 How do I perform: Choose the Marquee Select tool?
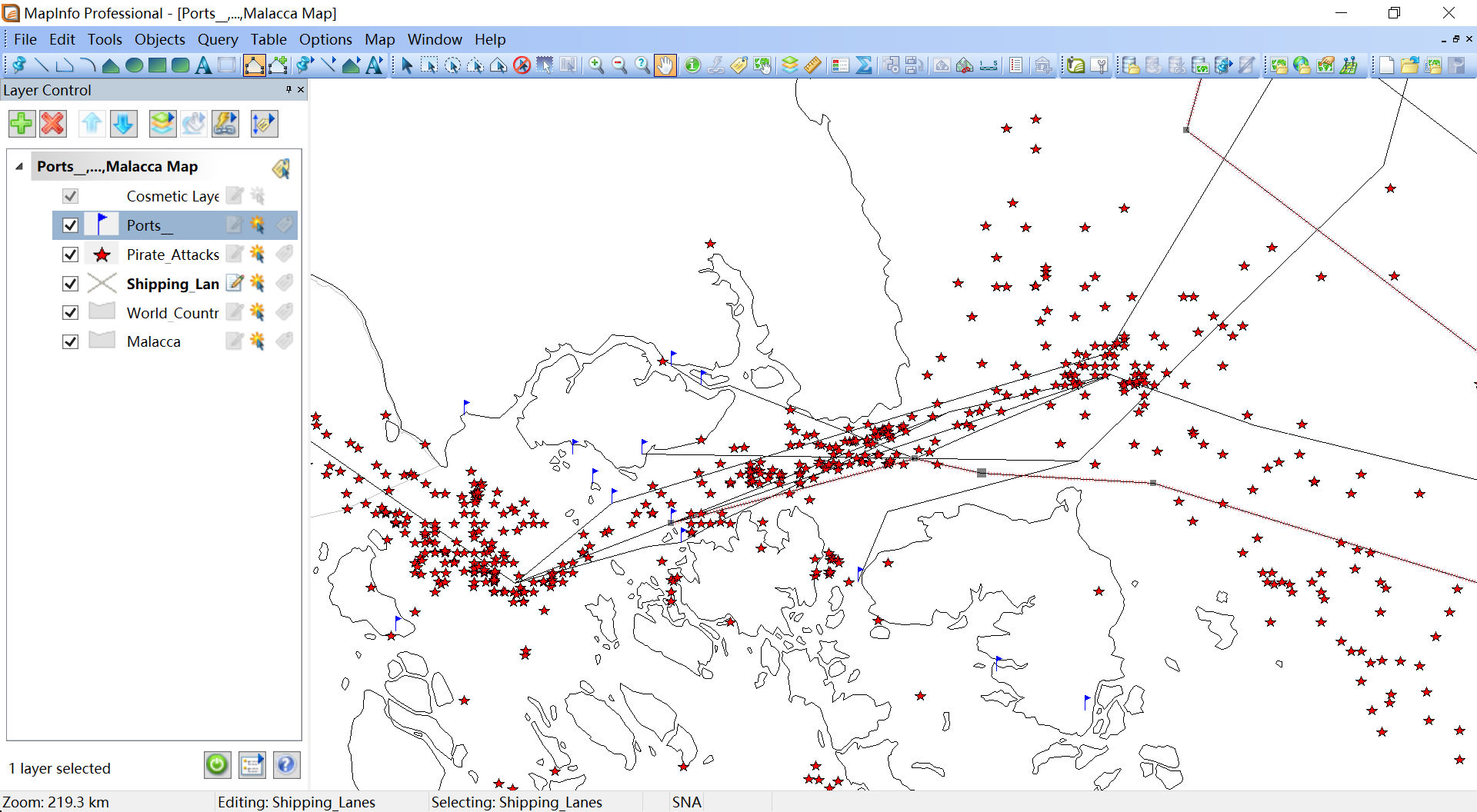[x=429, y=65]
